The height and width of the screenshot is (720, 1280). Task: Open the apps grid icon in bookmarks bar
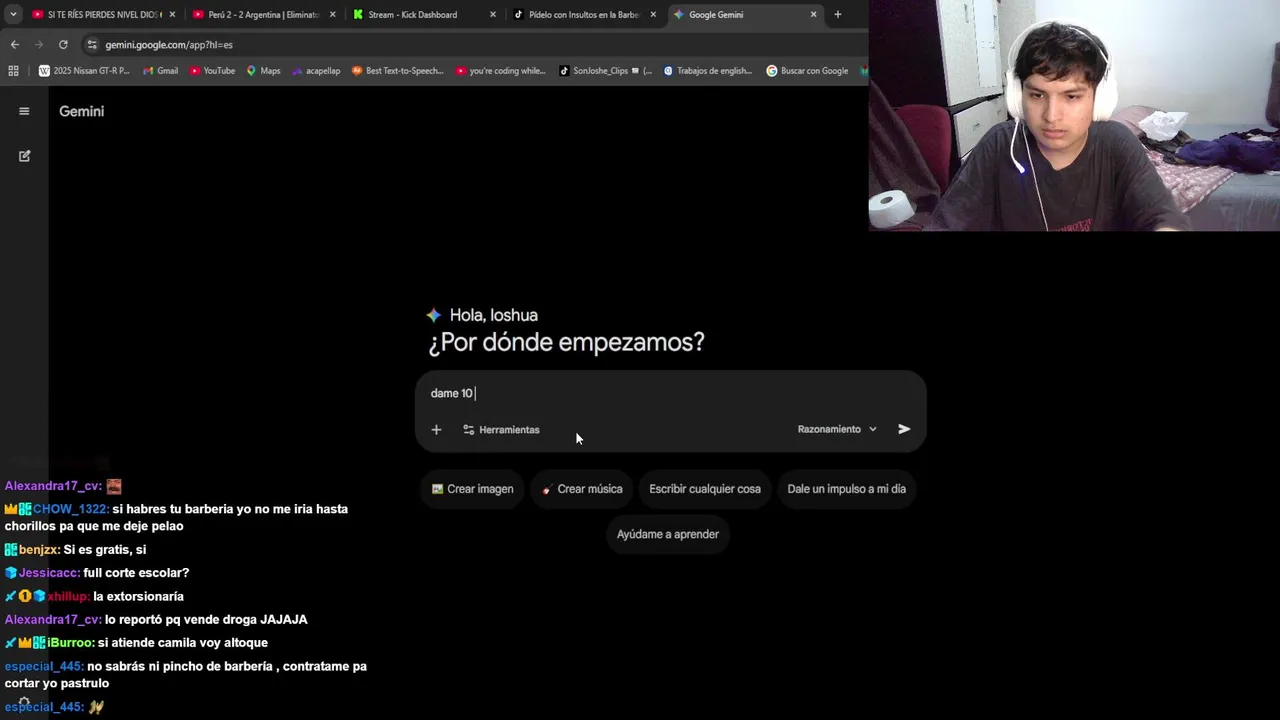[13, 71]
